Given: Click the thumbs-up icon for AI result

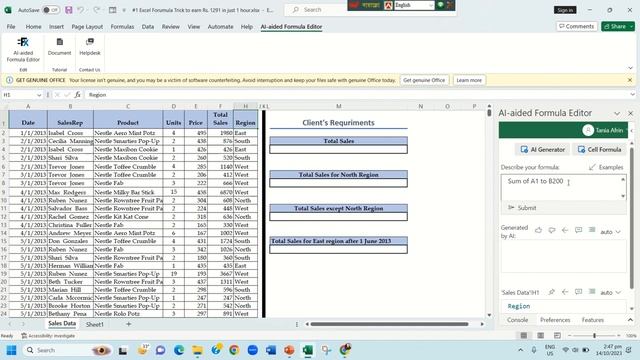Looking at the screenshot, I should [x=538, y=230].
